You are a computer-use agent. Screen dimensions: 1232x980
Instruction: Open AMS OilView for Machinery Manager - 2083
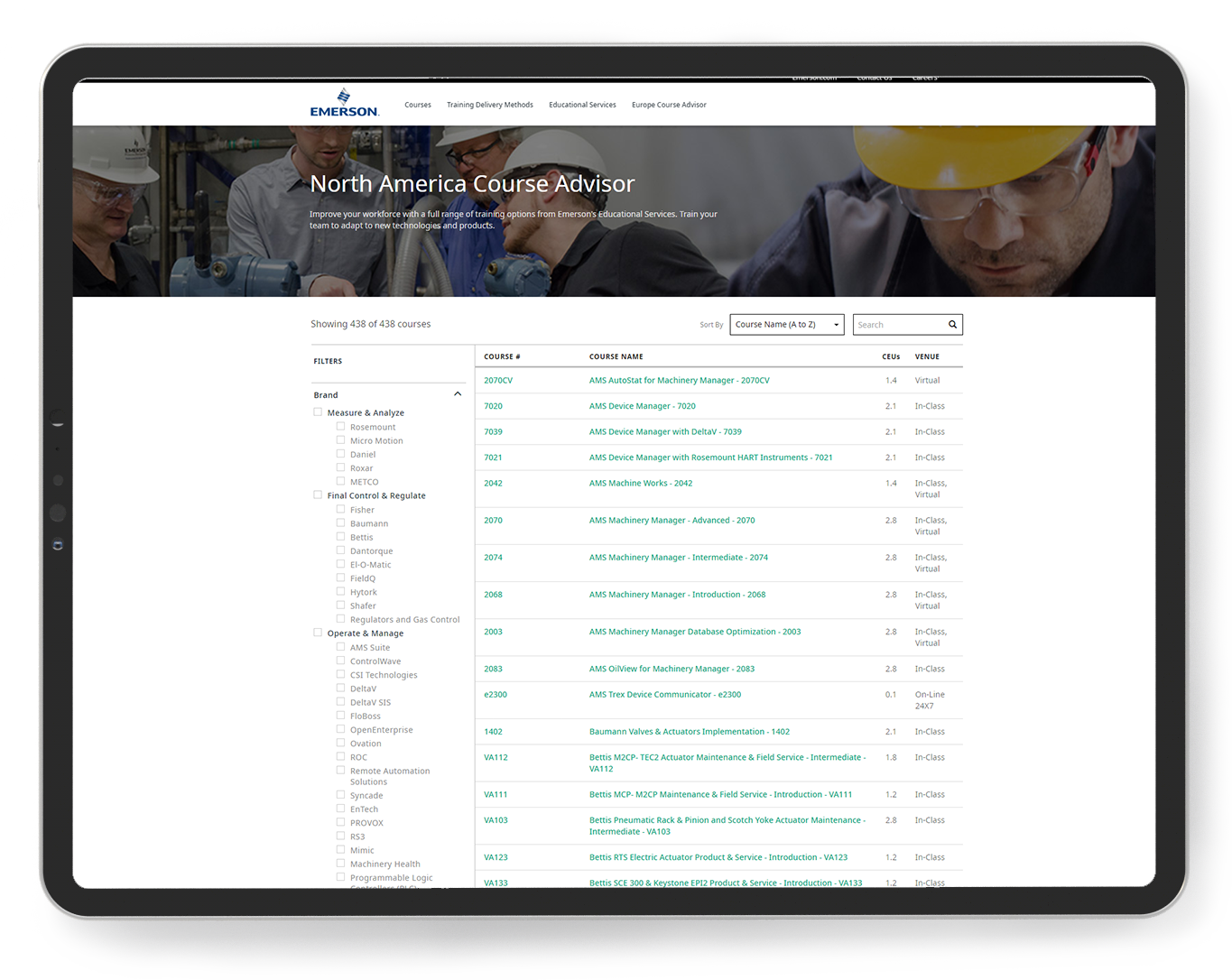[x=672, y=669]
